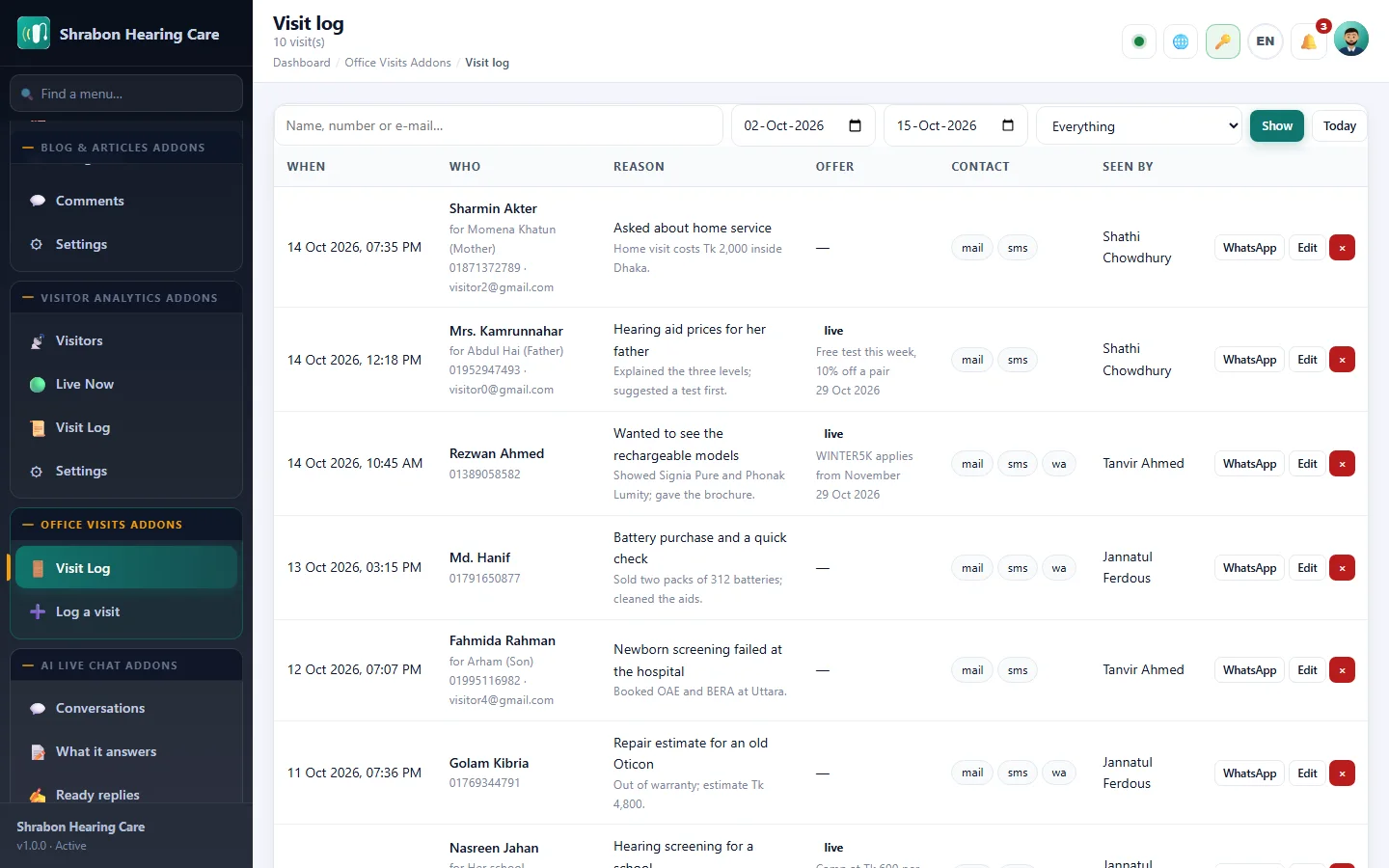Open the globe icon in the header
This screenshot has height=868, width=1389.
coord(1181,41)
